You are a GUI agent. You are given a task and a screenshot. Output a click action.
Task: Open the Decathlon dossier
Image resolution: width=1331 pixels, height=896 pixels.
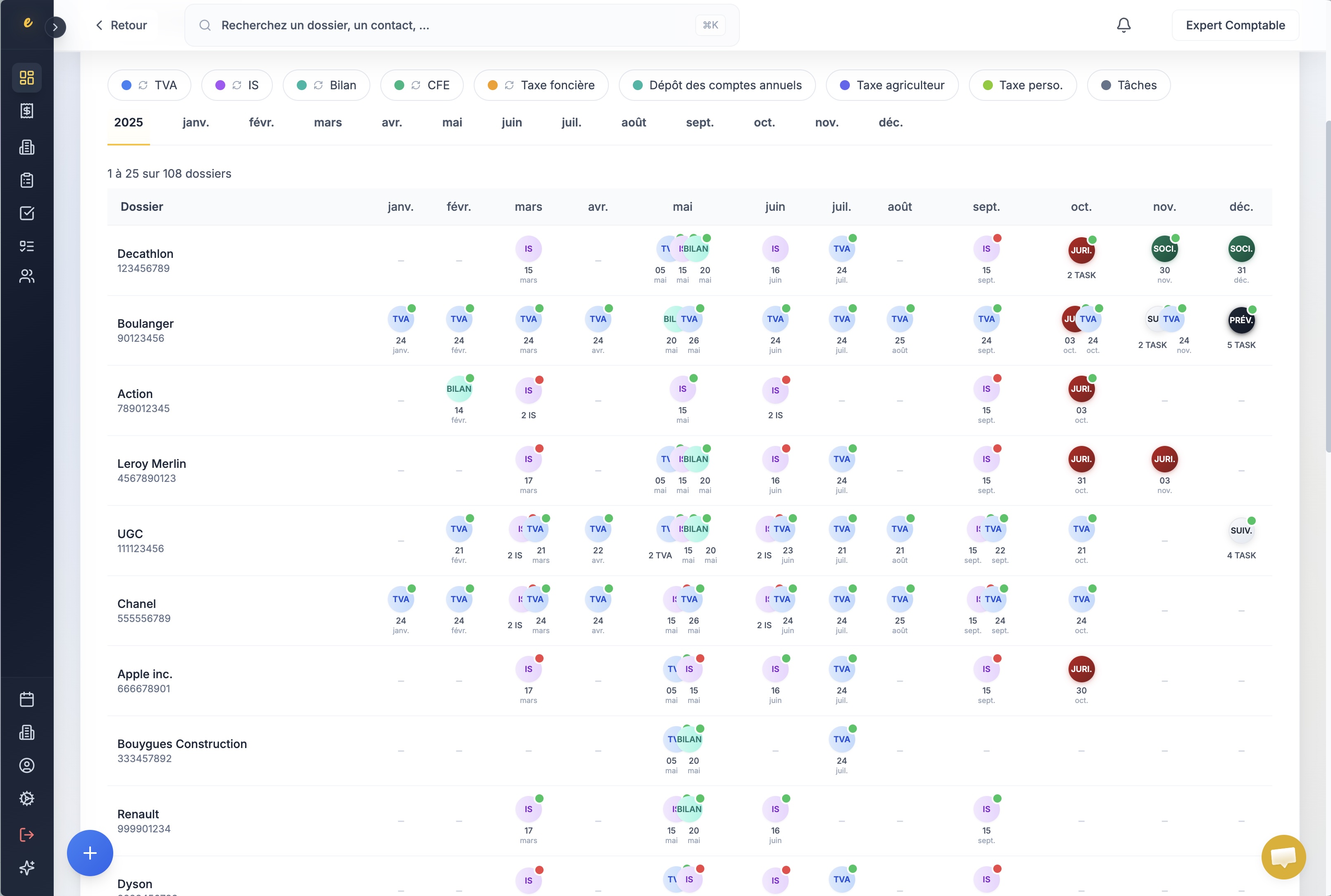point(145,253)
